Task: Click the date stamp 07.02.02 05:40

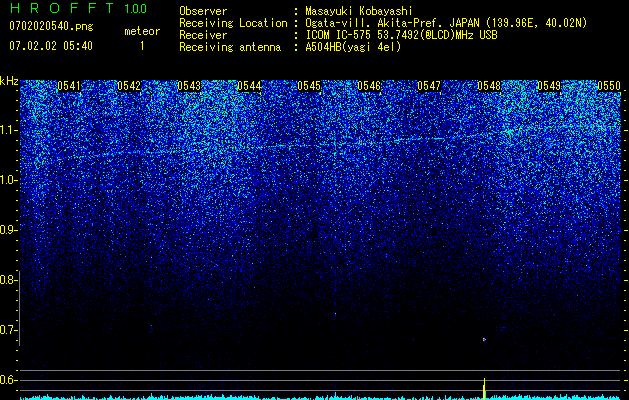Action: tap(51, 46)
